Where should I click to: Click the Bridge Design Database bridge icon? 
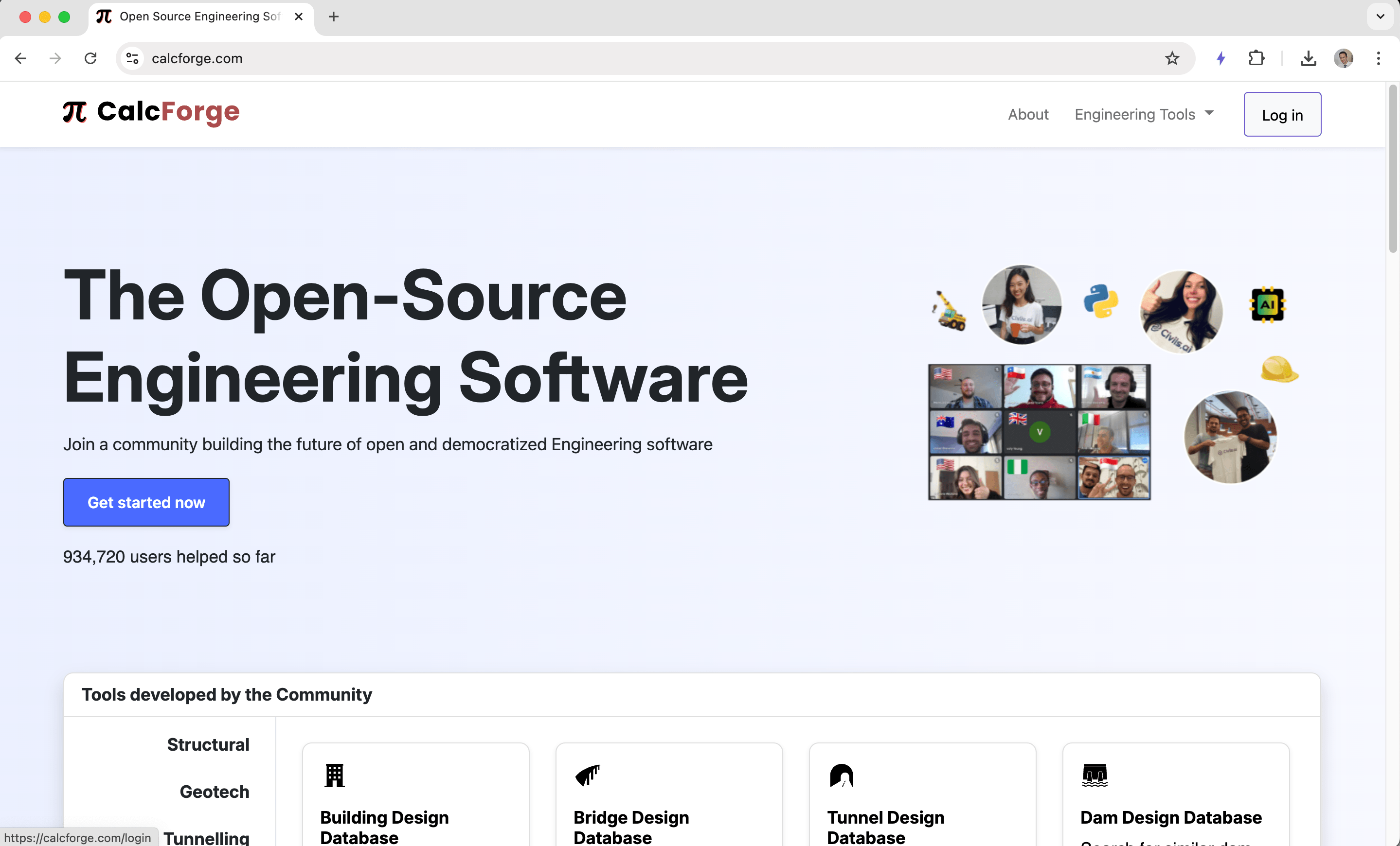point(587,775)
